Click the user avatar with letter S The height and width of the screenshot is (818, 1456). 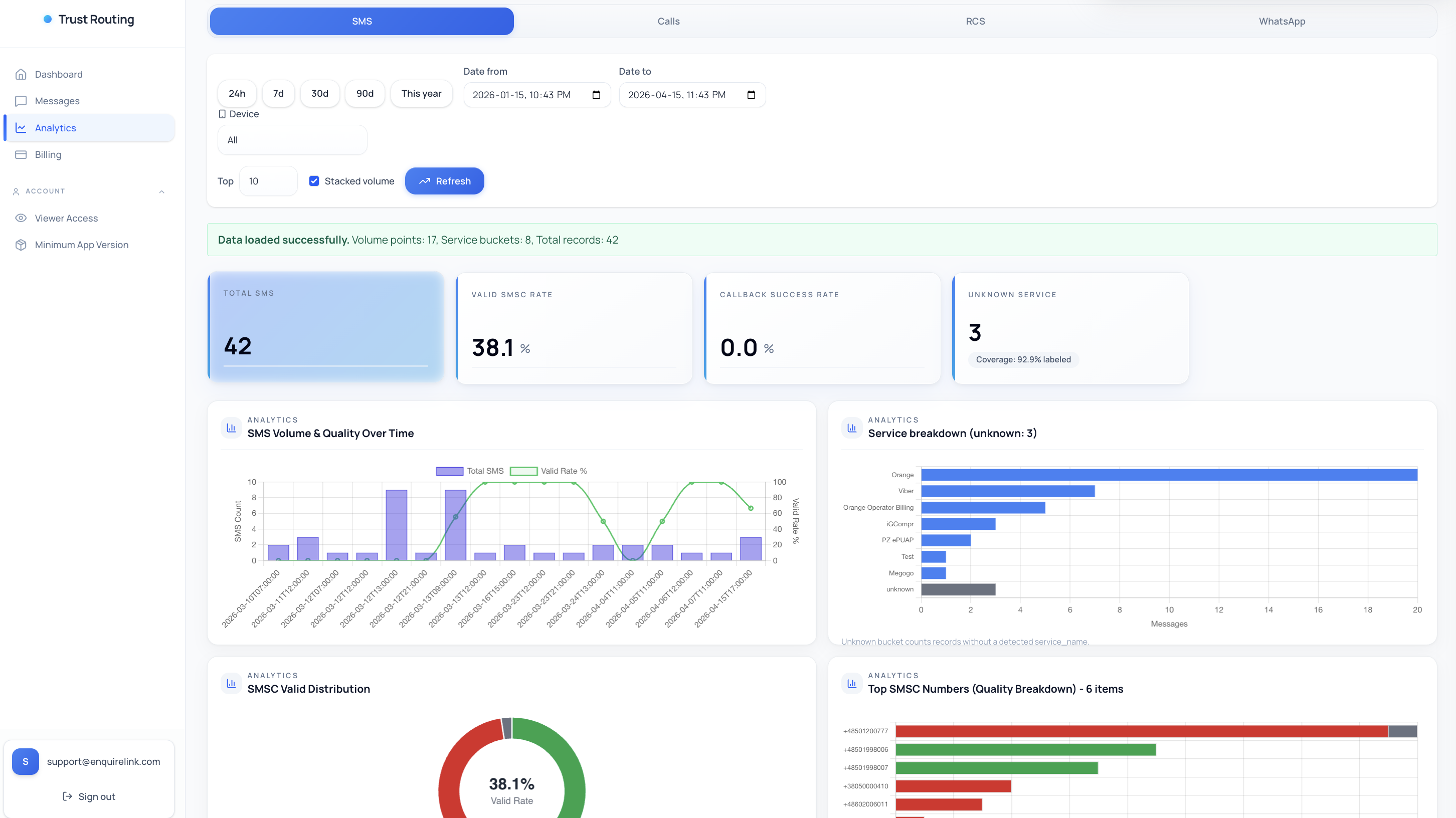point(26,761)
